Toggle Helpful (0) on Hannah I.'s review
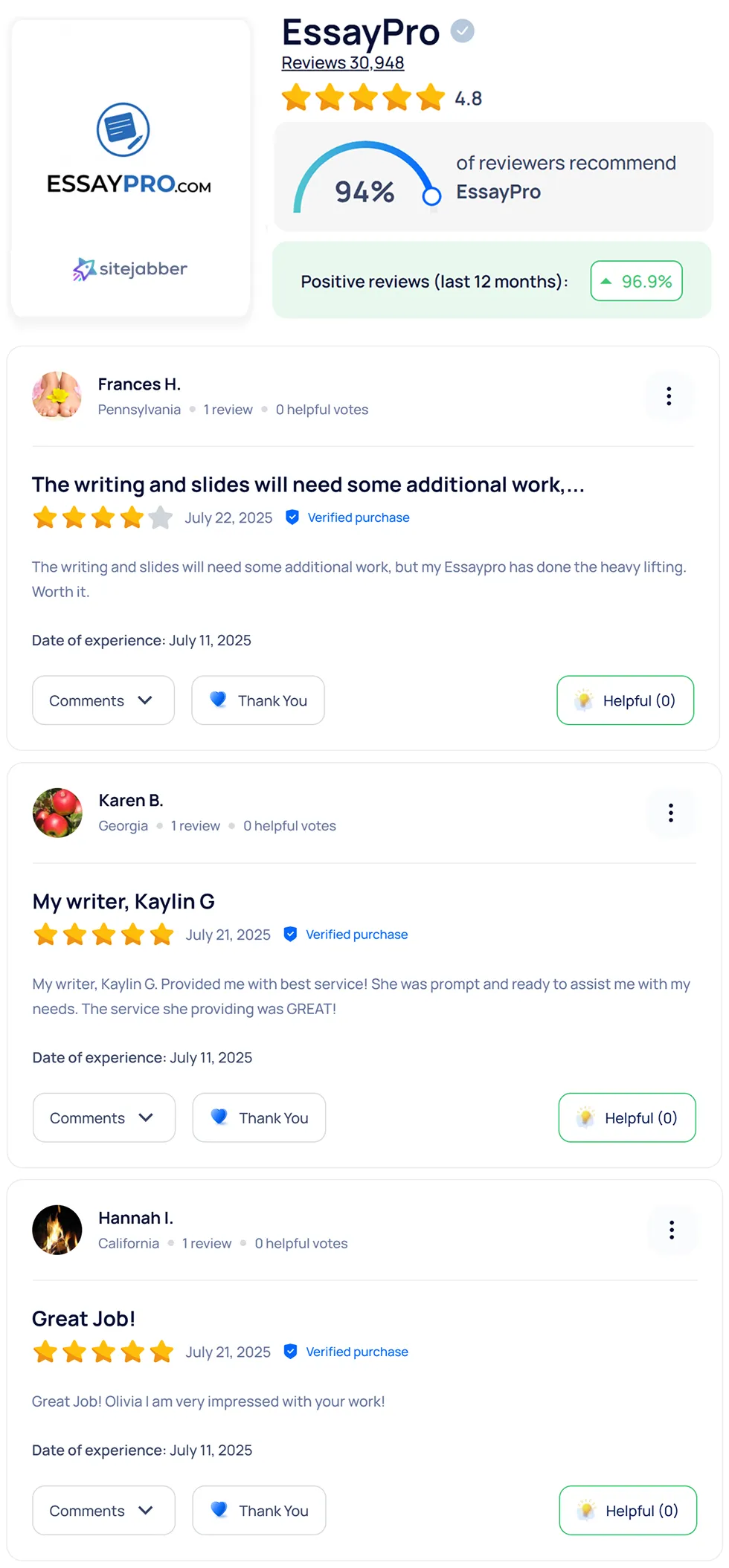This screenshot has width=729, height=1568. click(627, 1510)
